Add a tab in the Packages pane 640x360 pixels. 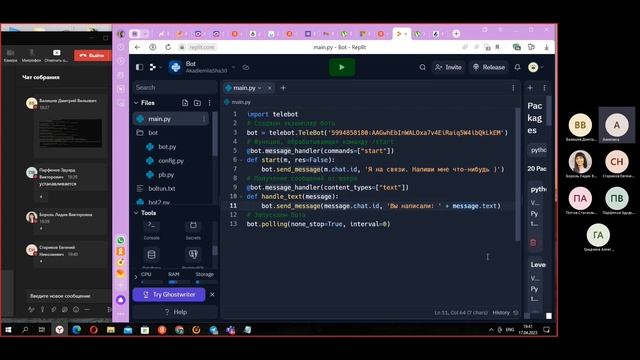530,88
